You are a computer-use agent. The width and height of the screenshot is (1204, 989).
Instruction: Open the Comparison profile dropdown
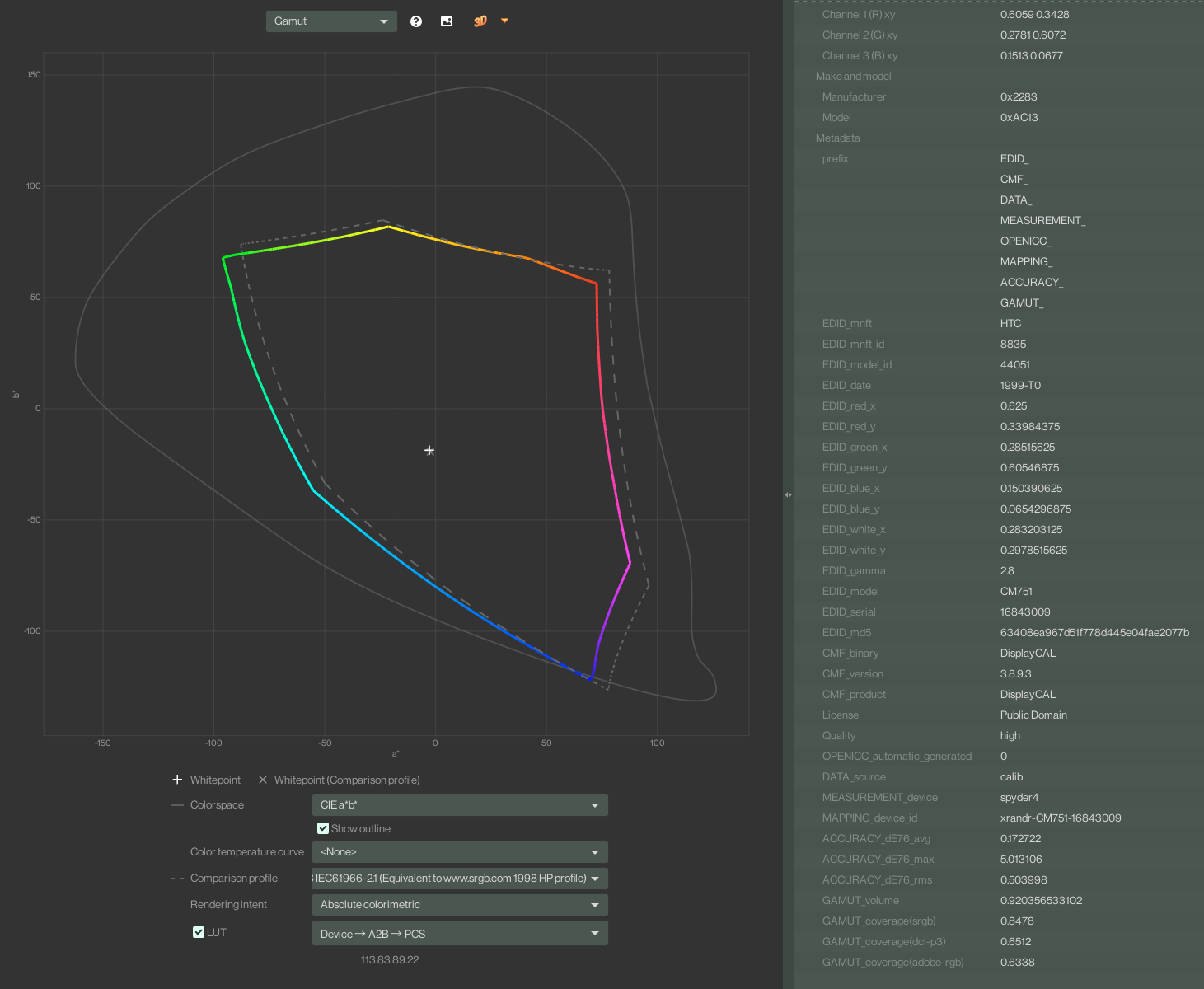[x=460, y=879]
